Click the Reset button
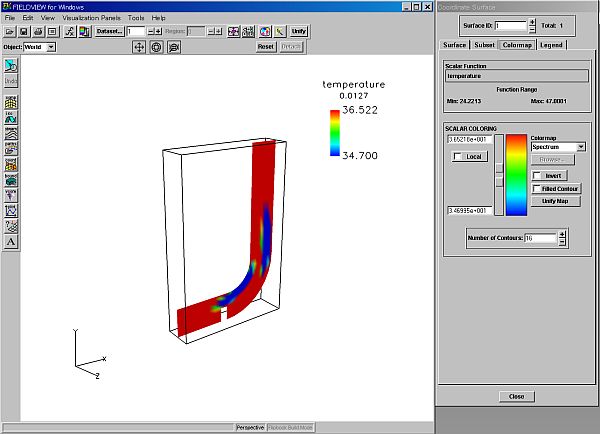 [x=265, y=47]
